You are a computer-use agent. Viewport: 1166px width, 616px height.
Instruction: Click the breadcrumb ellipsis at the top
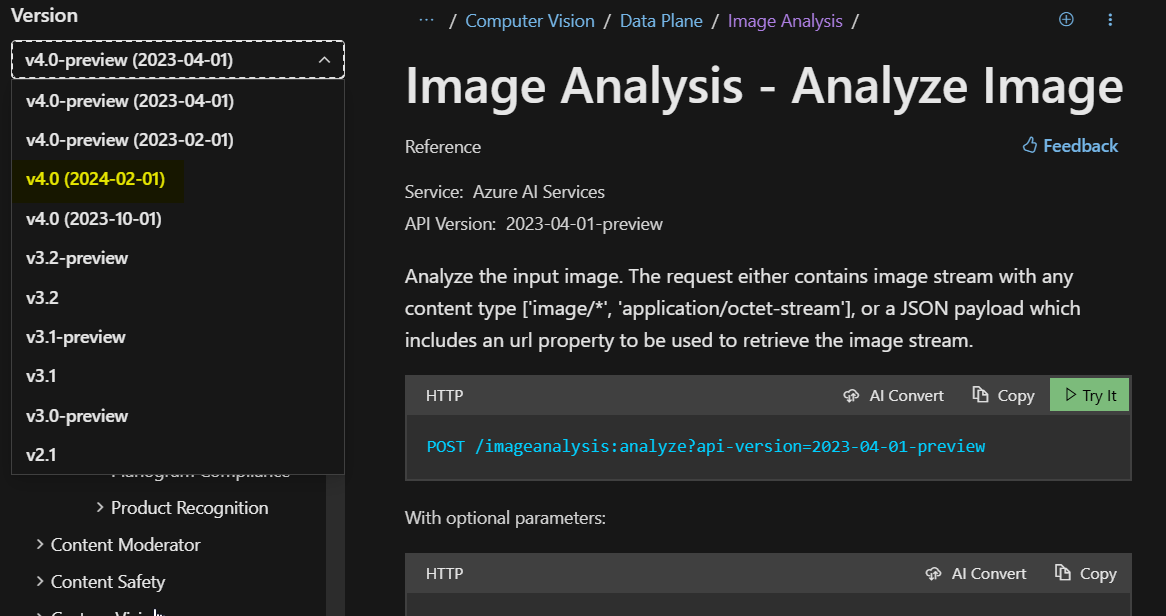click(x=426, y=18)
